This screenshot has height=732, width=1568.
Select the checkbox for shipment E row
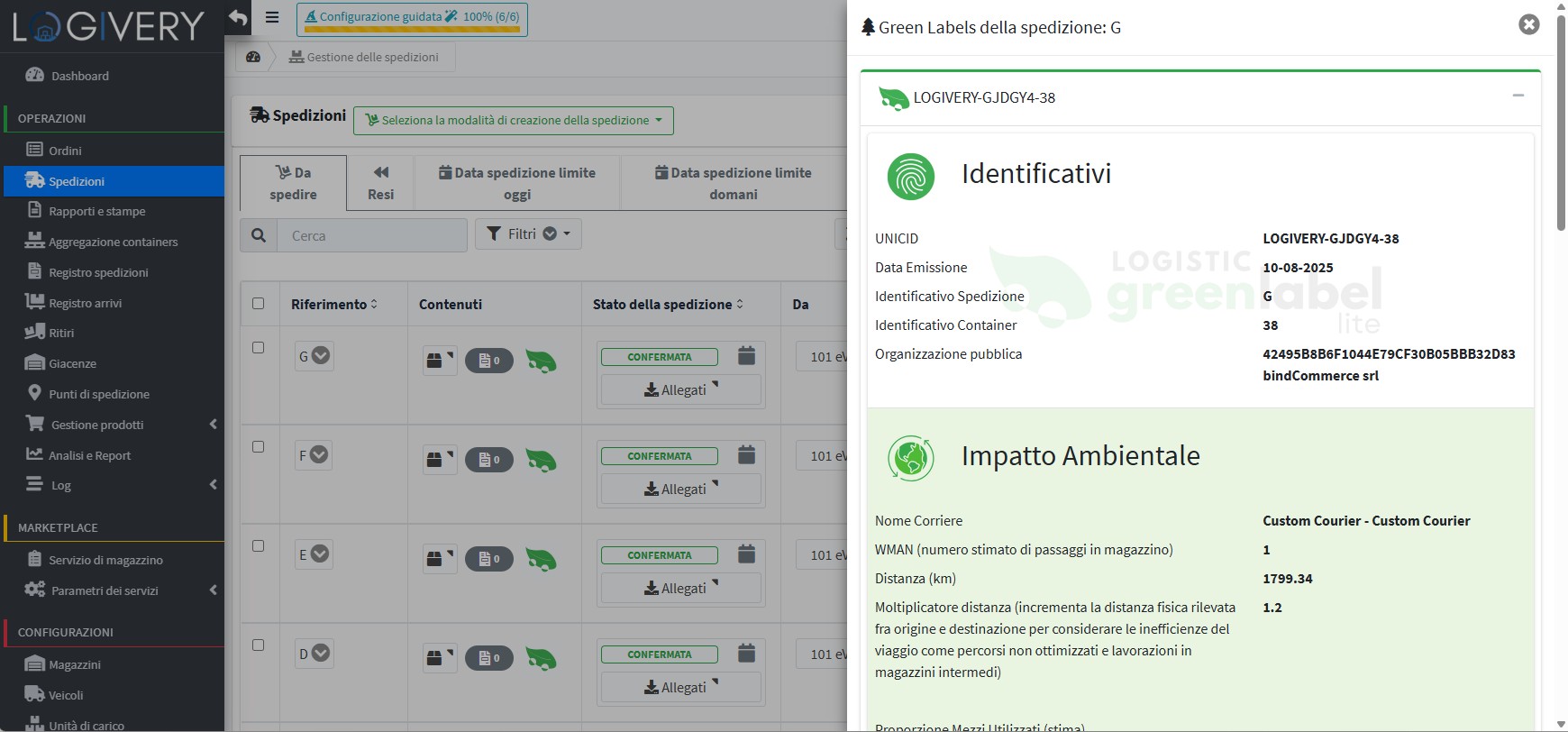[x=259, y=546]
